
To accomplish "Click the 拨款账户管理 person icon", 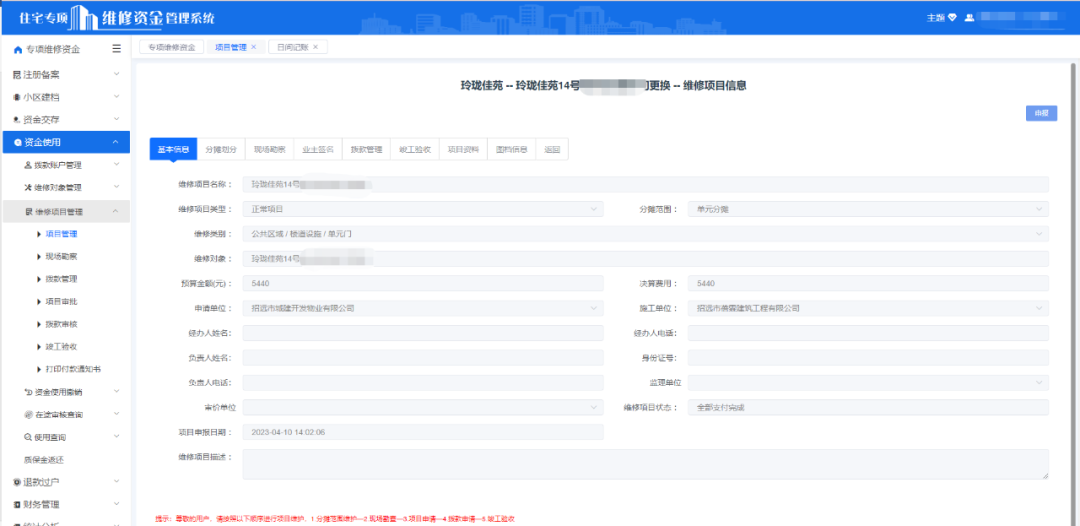I will (x=28, y=165).
